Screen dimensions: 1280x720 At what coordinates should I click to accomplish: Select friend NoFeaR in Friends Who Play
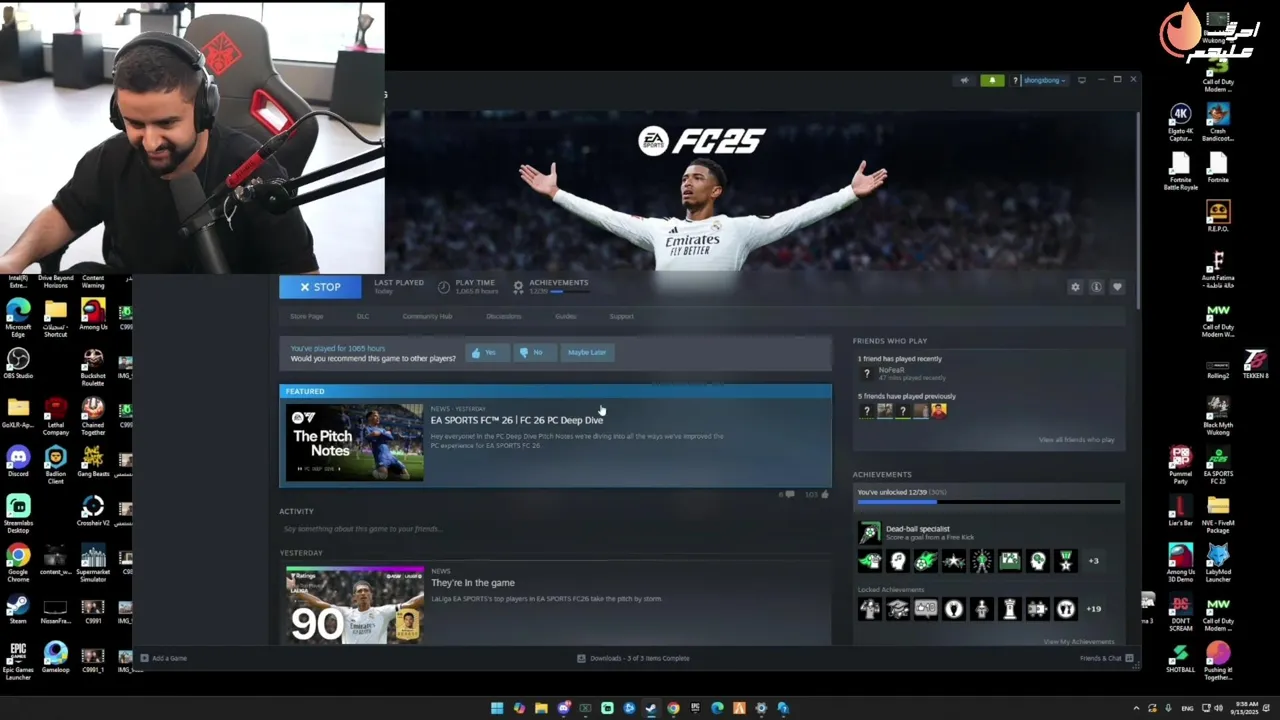pos(891,370)
